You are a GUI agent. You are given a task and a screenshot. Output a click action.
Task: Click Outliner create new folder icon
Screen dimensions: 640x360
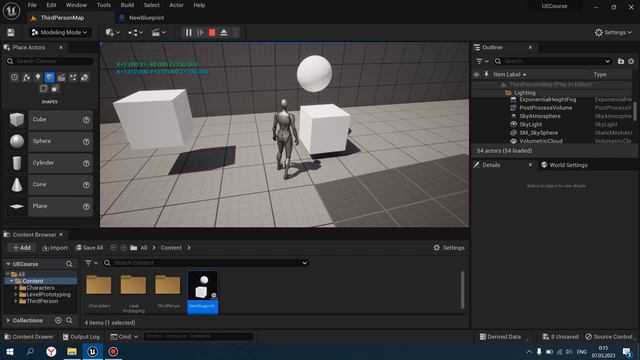[621, 61]
